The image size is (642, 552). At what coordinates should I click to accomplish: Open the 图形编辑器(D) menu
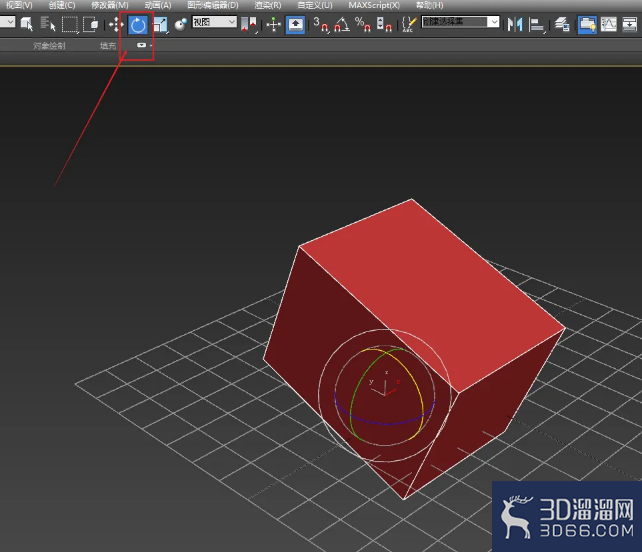point(212,5)
